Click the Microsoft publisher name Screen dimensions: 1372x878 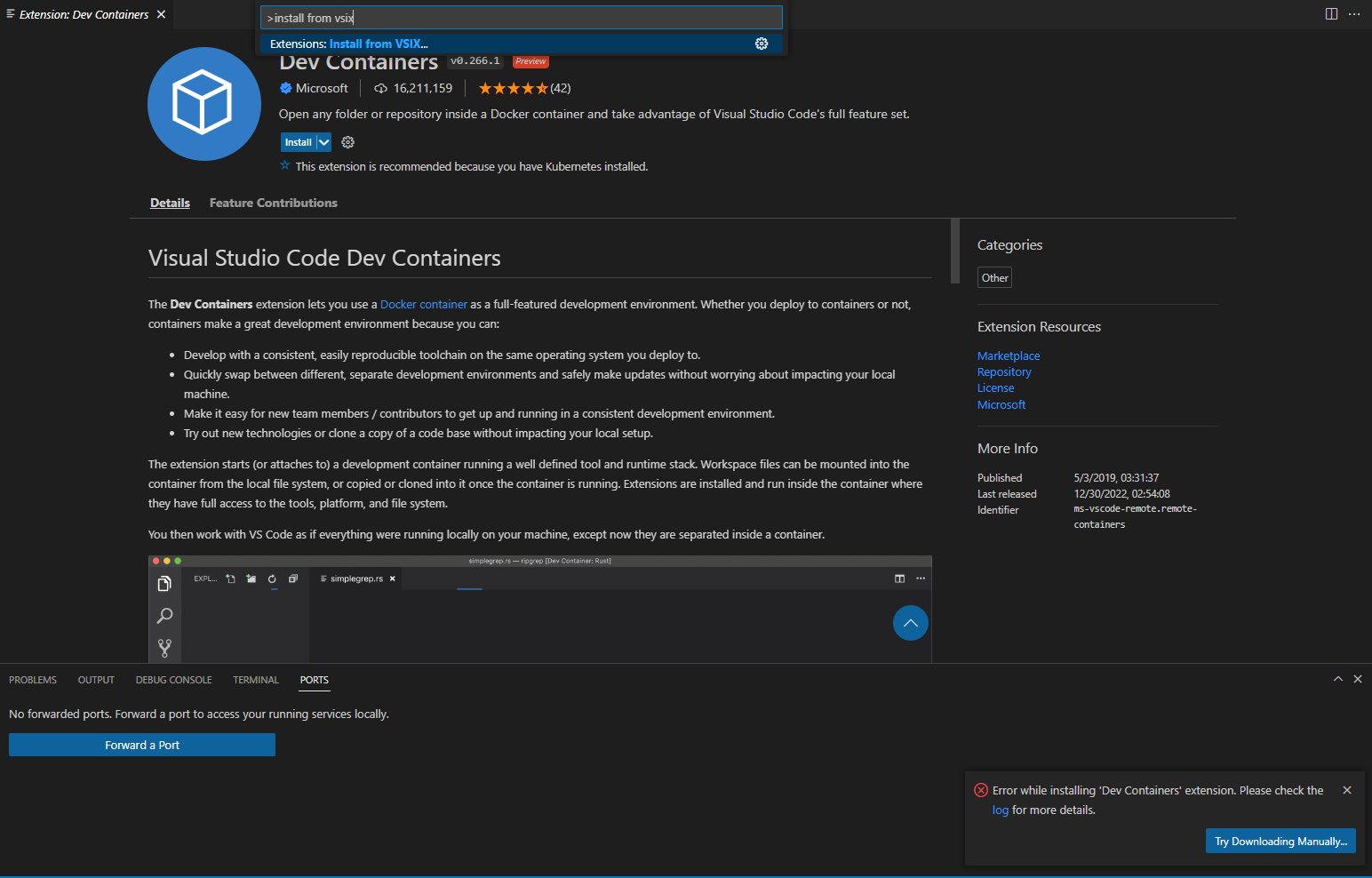coord(322,88)
